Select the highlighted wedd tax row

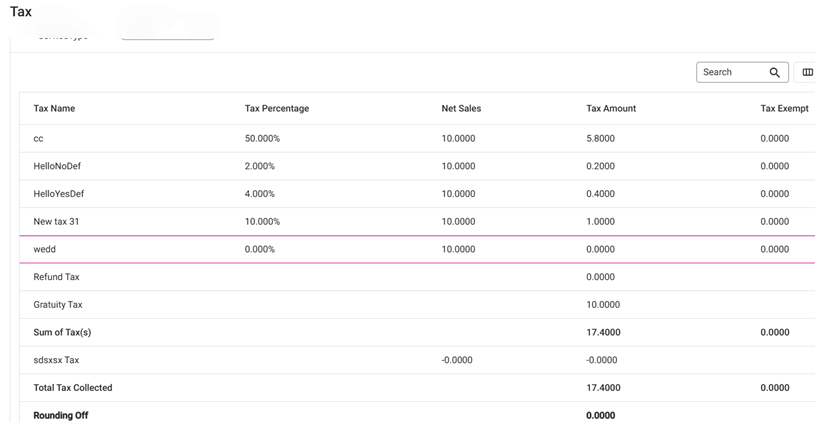(45, 250)
